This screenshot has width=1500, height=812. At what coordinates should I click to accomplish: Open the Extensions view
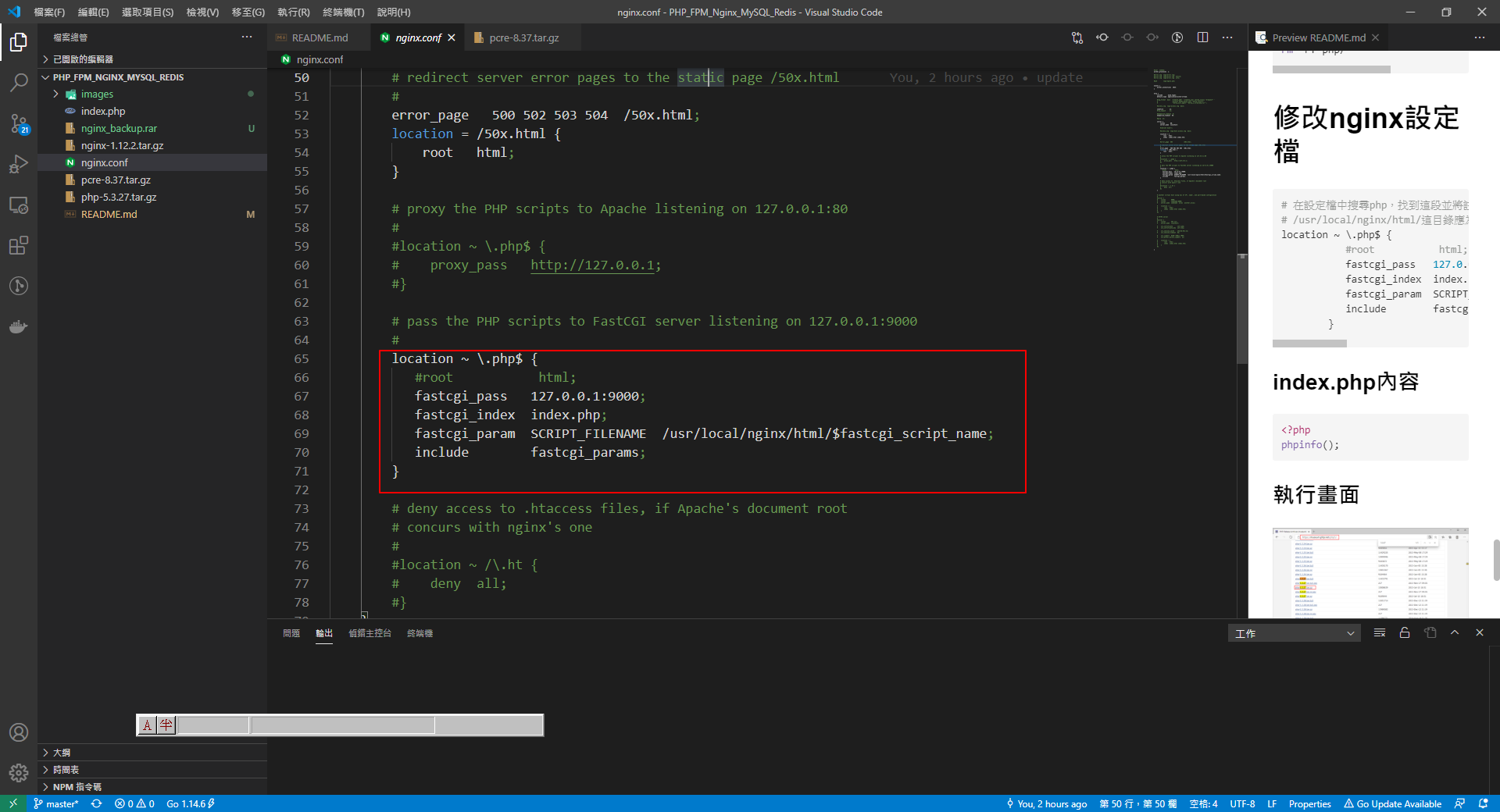[x=19, y=245]
